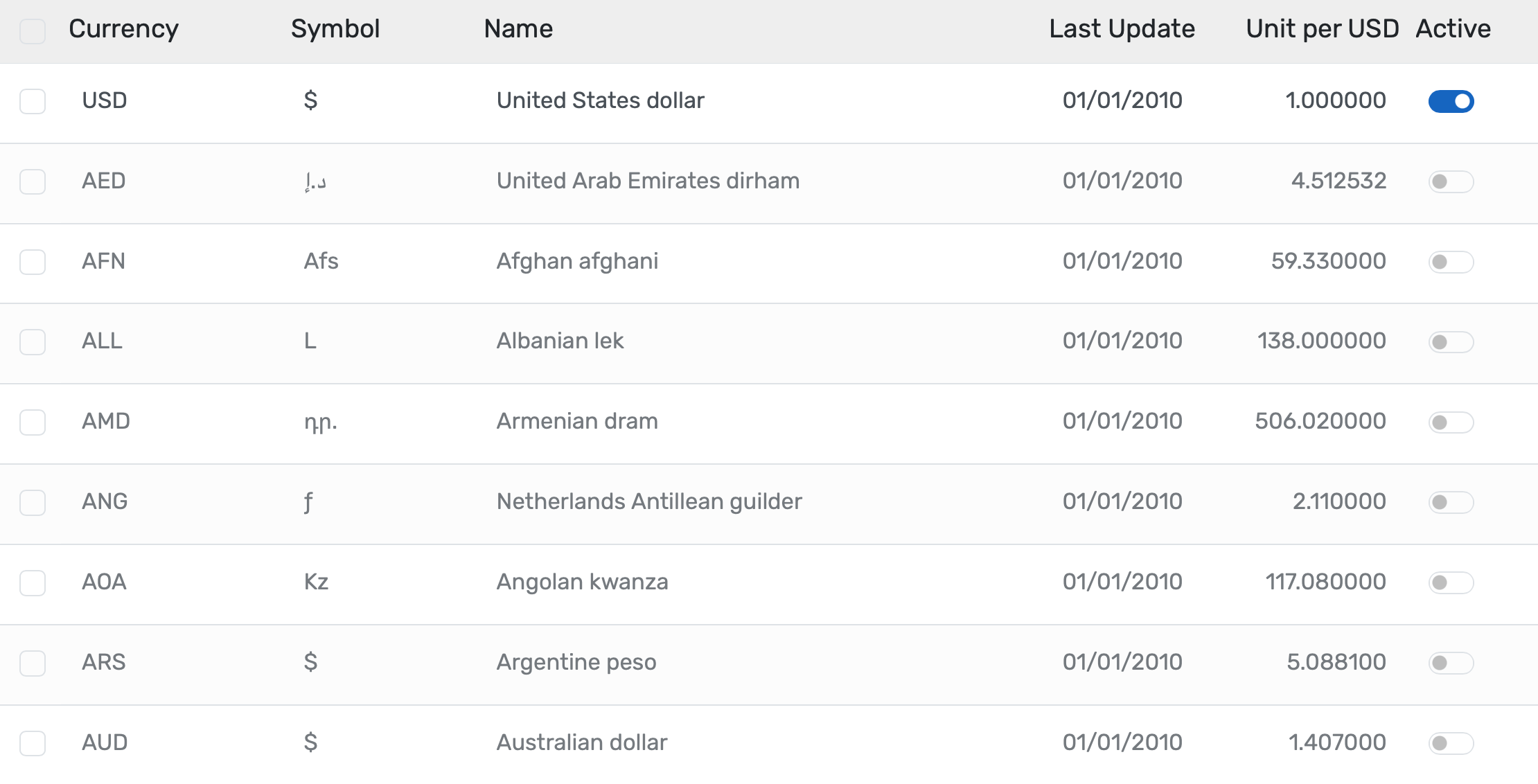Enable the Armenian dram active toggle

1451,422
